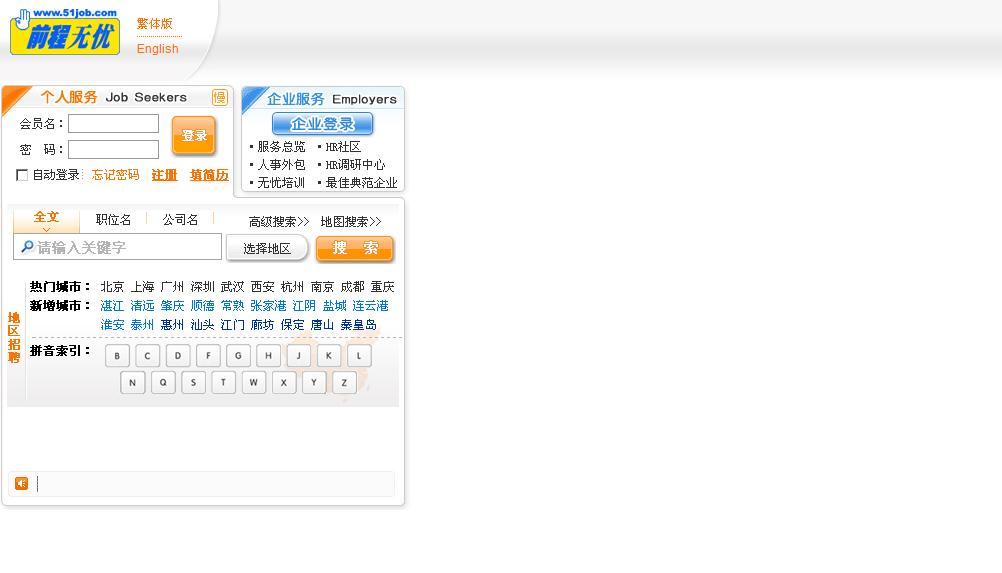The width and height of the screenshot is (1002, 573).
Task: Switch site language to English
Action: tap(157, 49)
